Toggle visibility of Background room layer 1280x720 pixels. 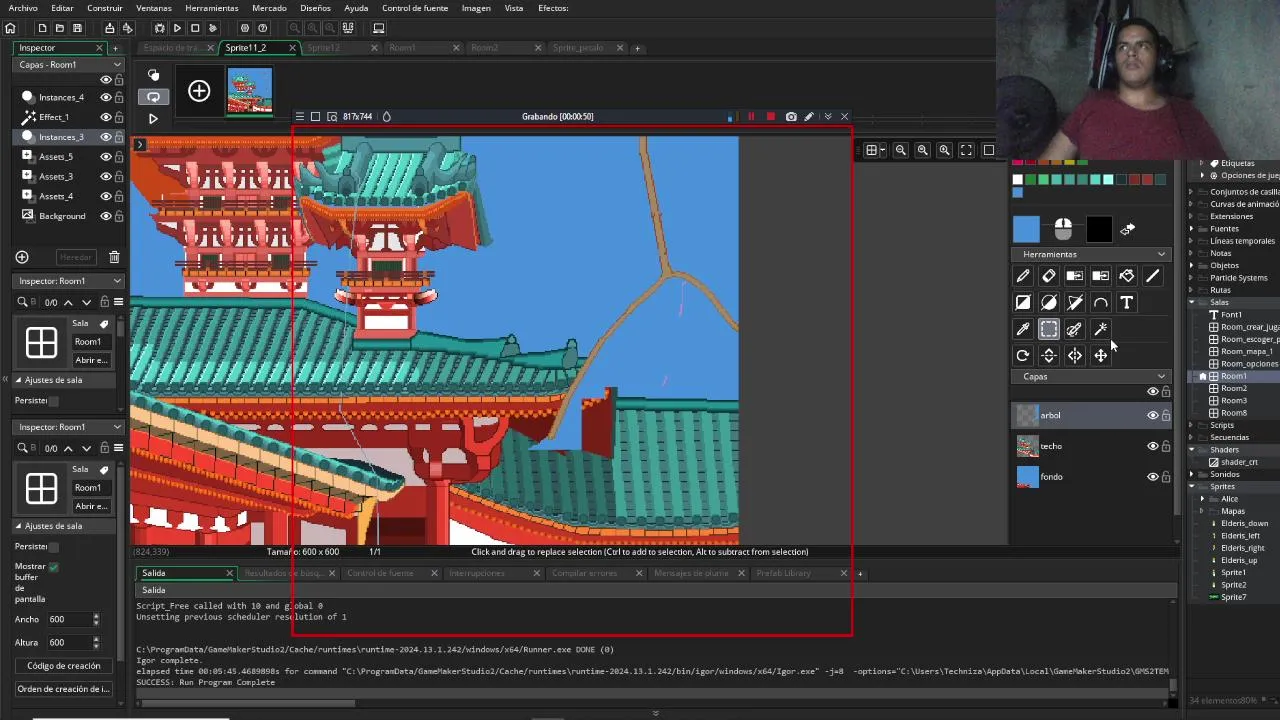click(105, 216)
